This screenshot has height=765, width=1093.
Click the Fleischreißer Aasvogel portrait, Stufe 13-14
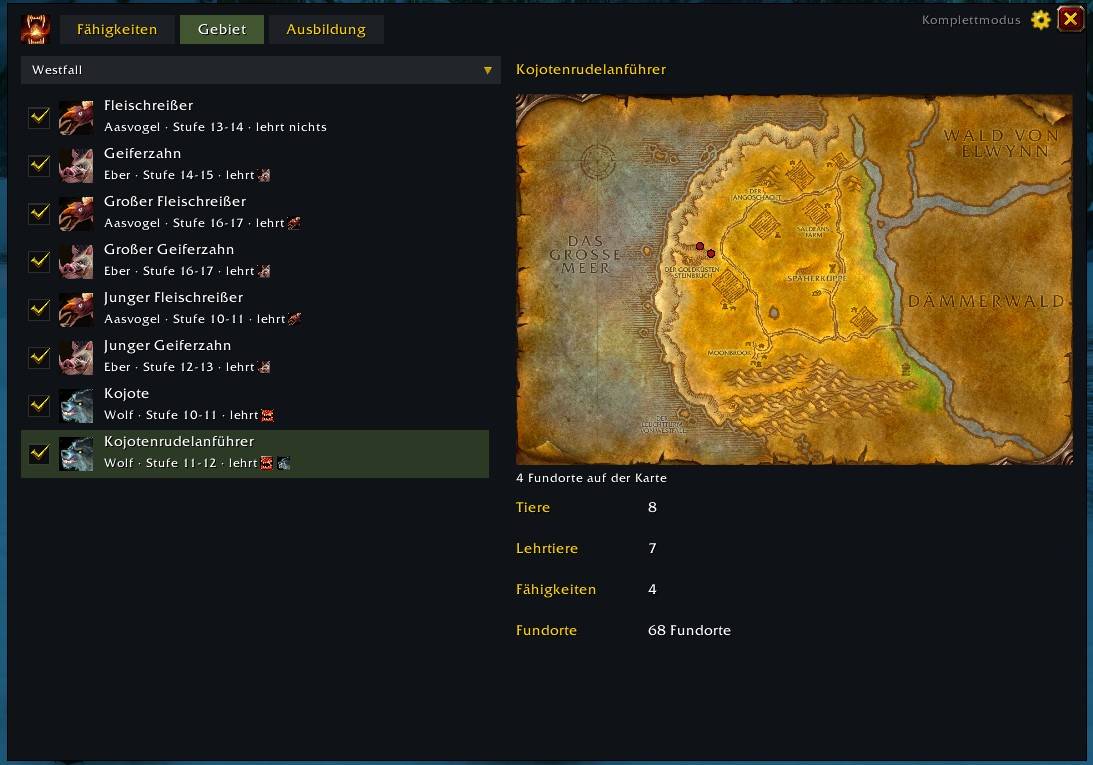pyautogui.click(x=76, y=116)
